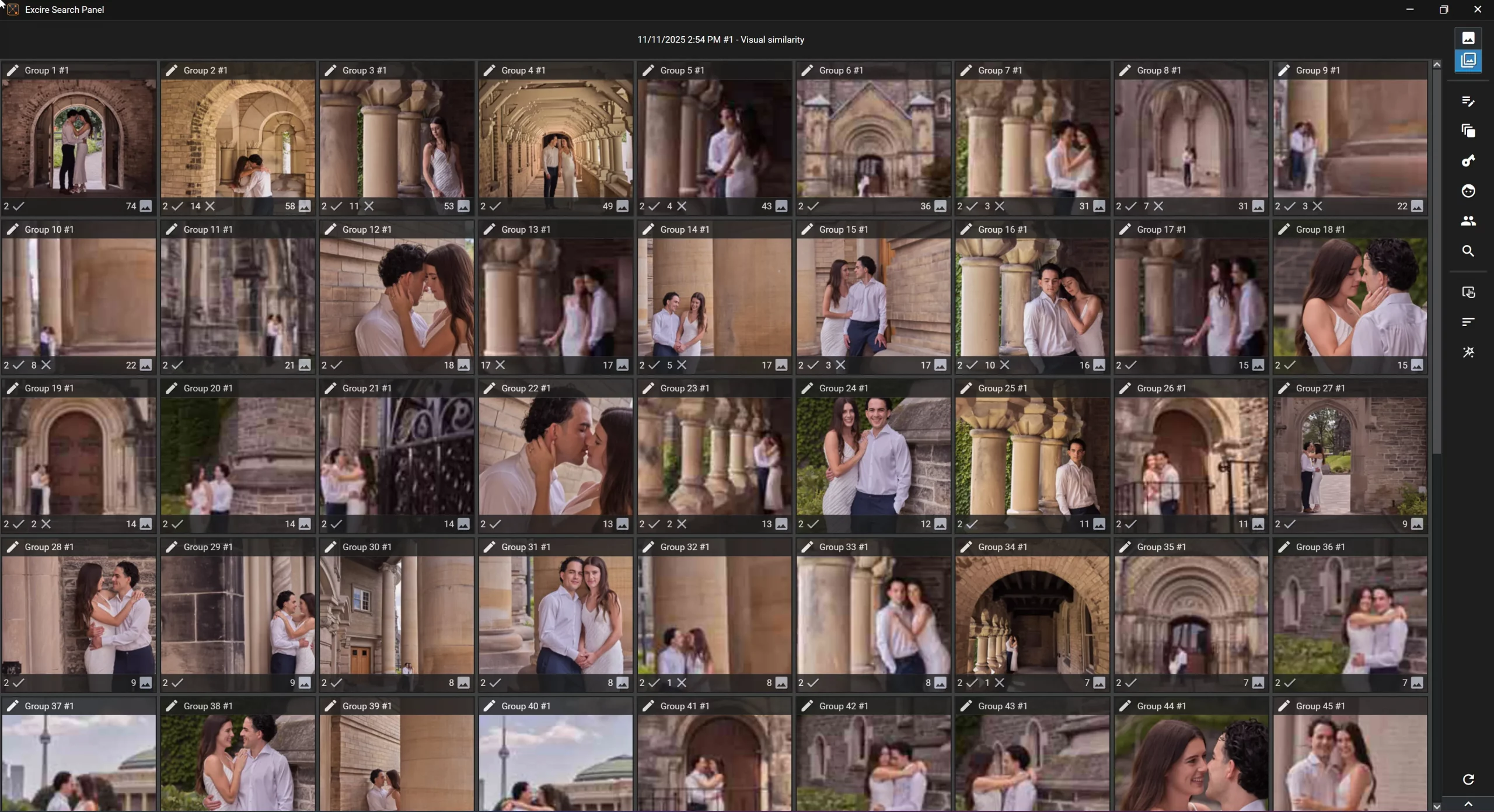Click the Group 22 #1 header label
Viewport: 1494px width, 812px height.
click(x=525, y=388)
